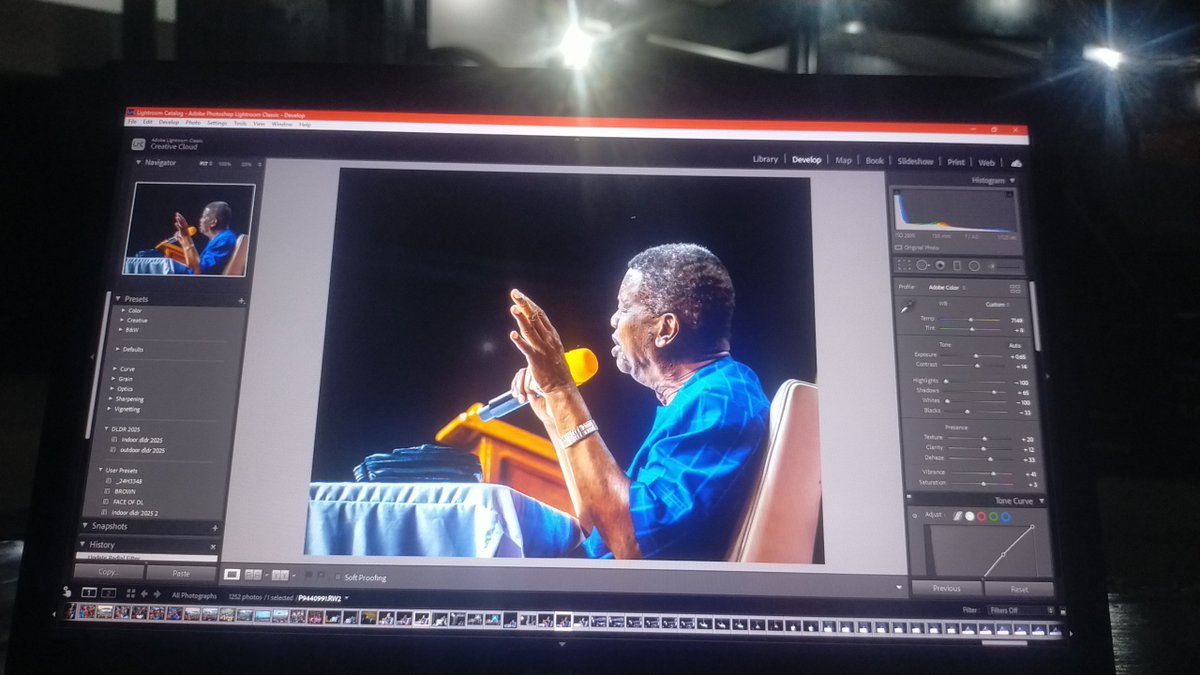
Task: Click the Dehaze slider
Action: tap(980, 459)
